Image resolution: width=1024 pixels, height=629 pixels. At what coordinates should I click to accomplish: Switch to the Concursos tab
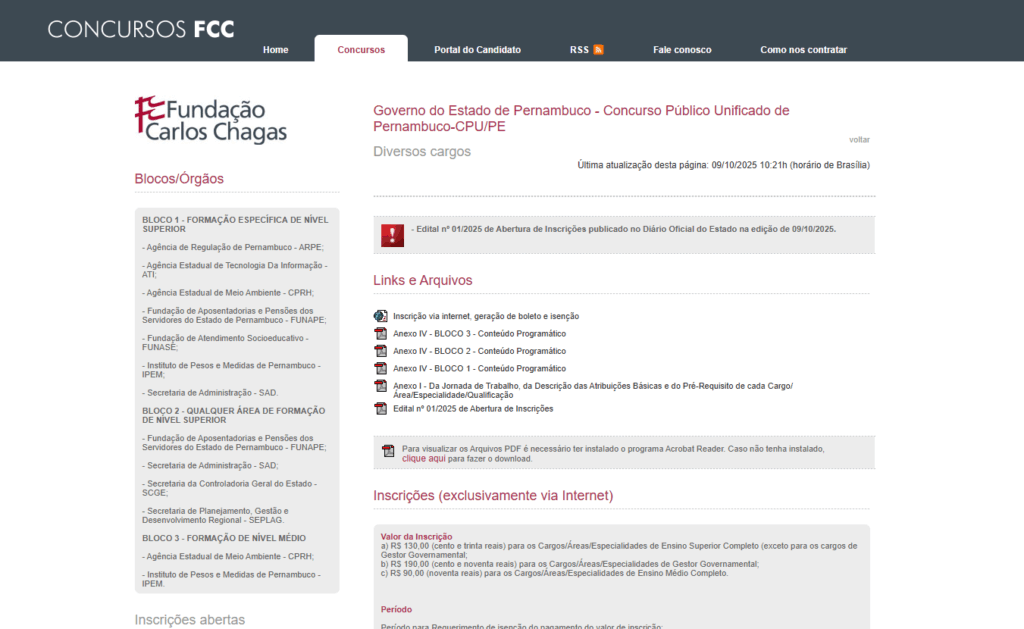tap(361, 48)
